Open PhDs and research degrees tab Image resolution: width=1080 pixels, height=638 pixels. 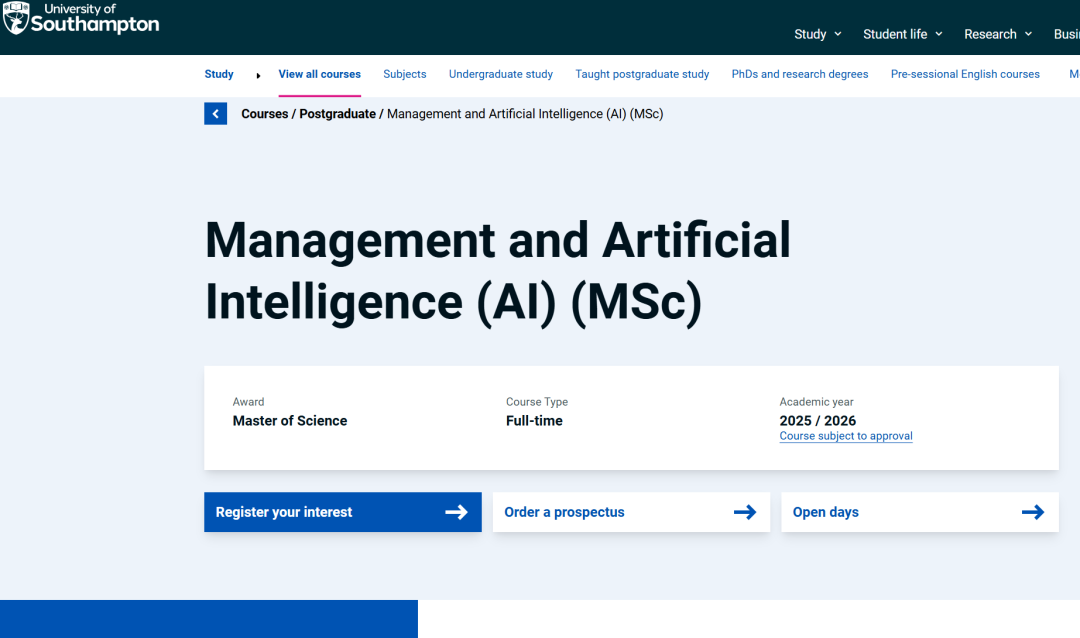coord(800,74)
